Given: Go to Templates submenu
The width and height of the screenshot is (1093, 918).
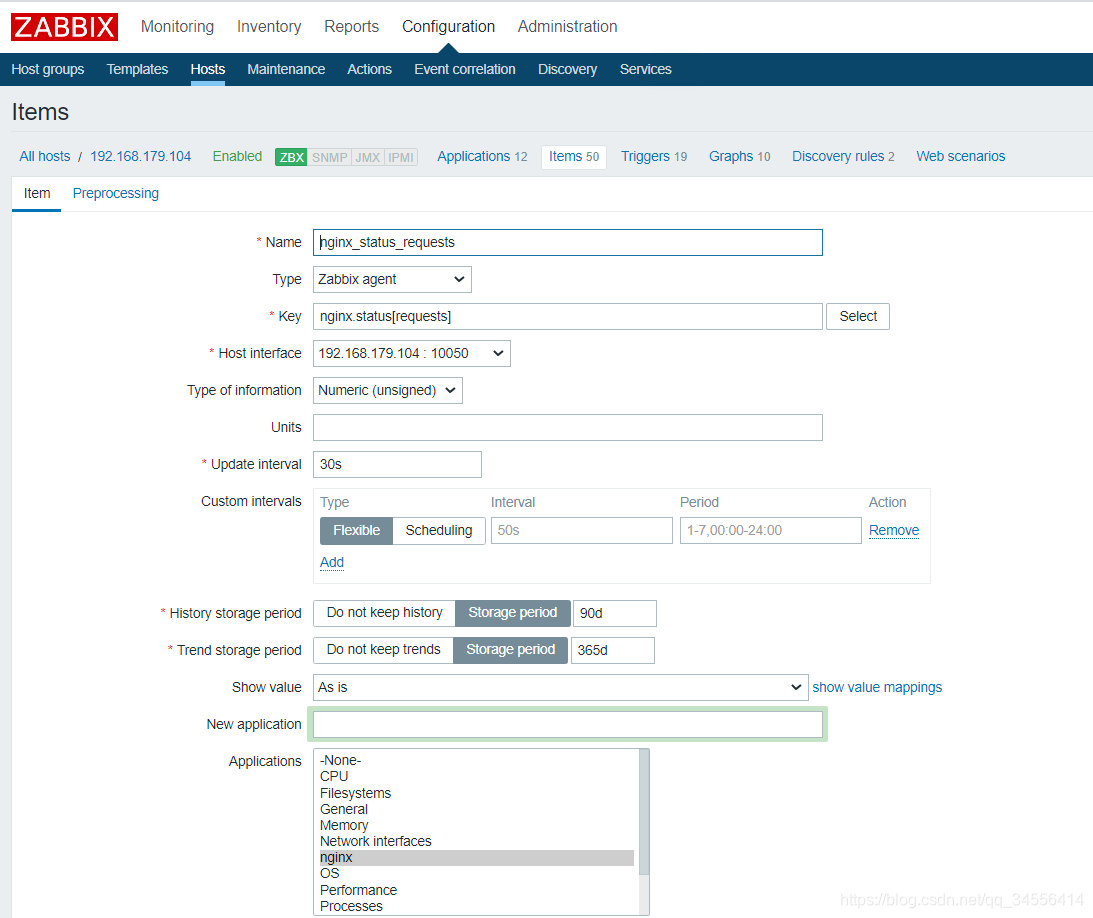Looking at the screenshot, I should point(137,69).
